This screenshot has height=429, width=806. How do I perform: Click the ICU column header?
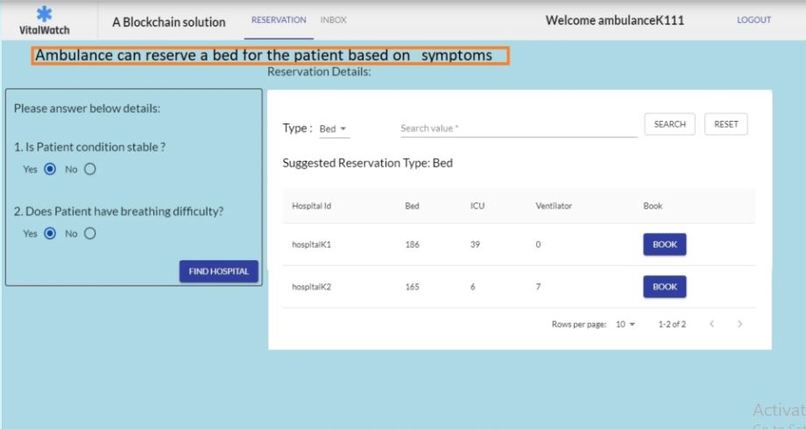click(477, 206)
